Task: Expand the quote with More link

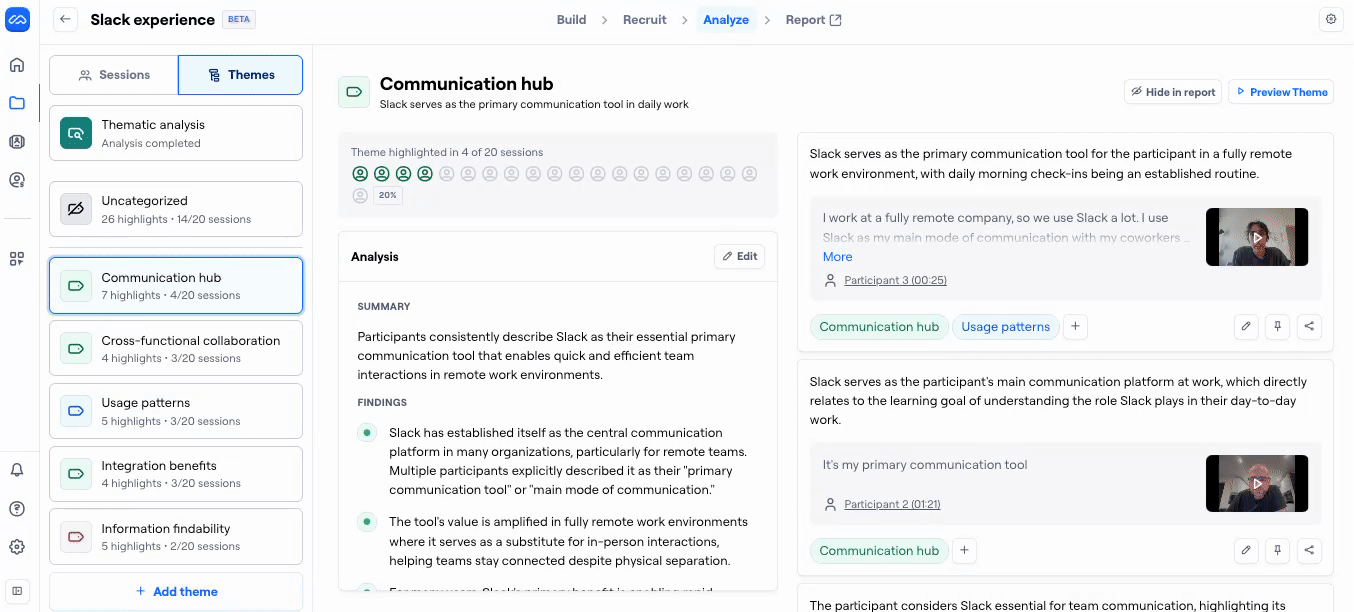Action: 837,257
